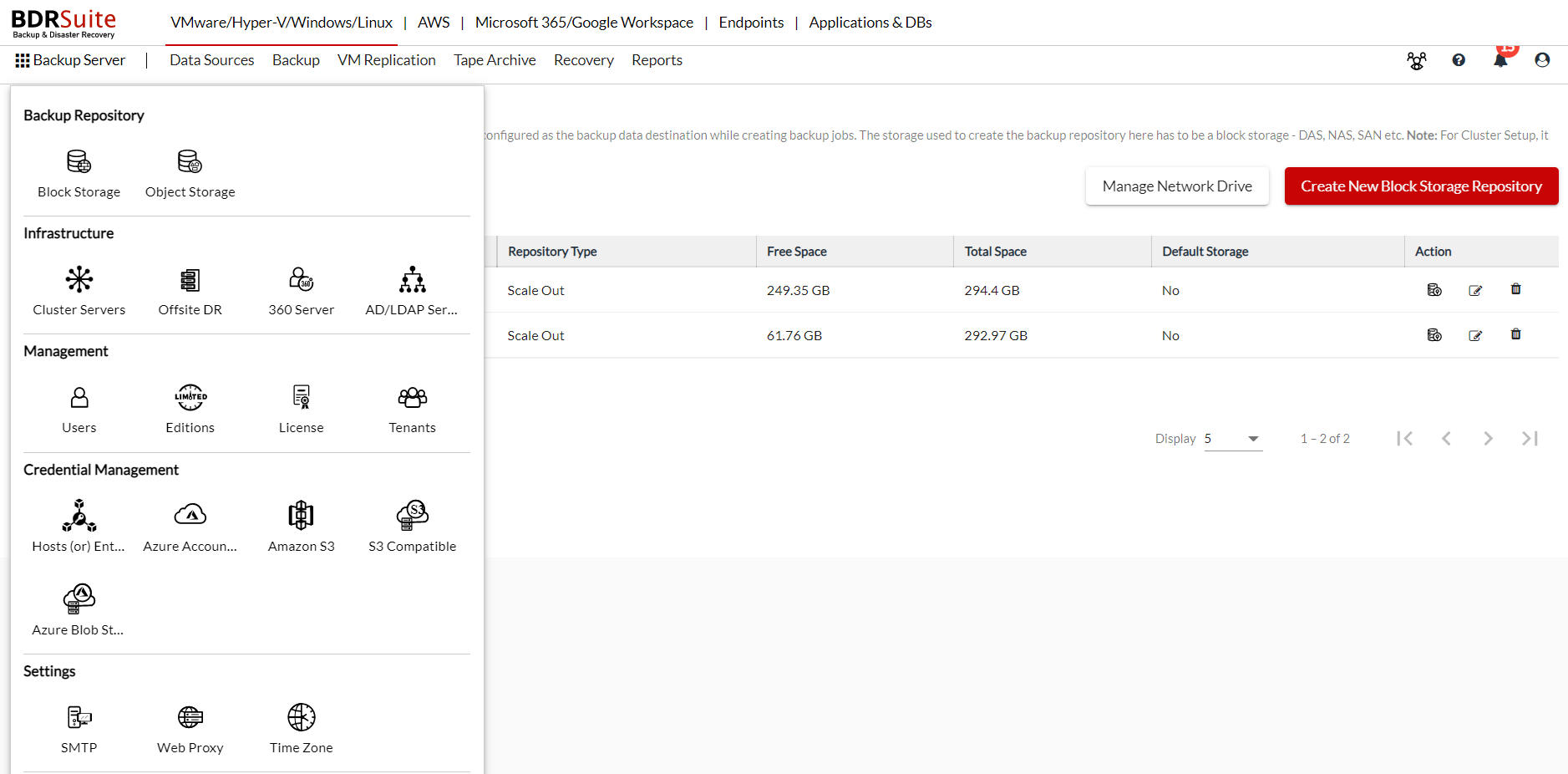Click Create New Block Storage Repository

coord(1421,186)
